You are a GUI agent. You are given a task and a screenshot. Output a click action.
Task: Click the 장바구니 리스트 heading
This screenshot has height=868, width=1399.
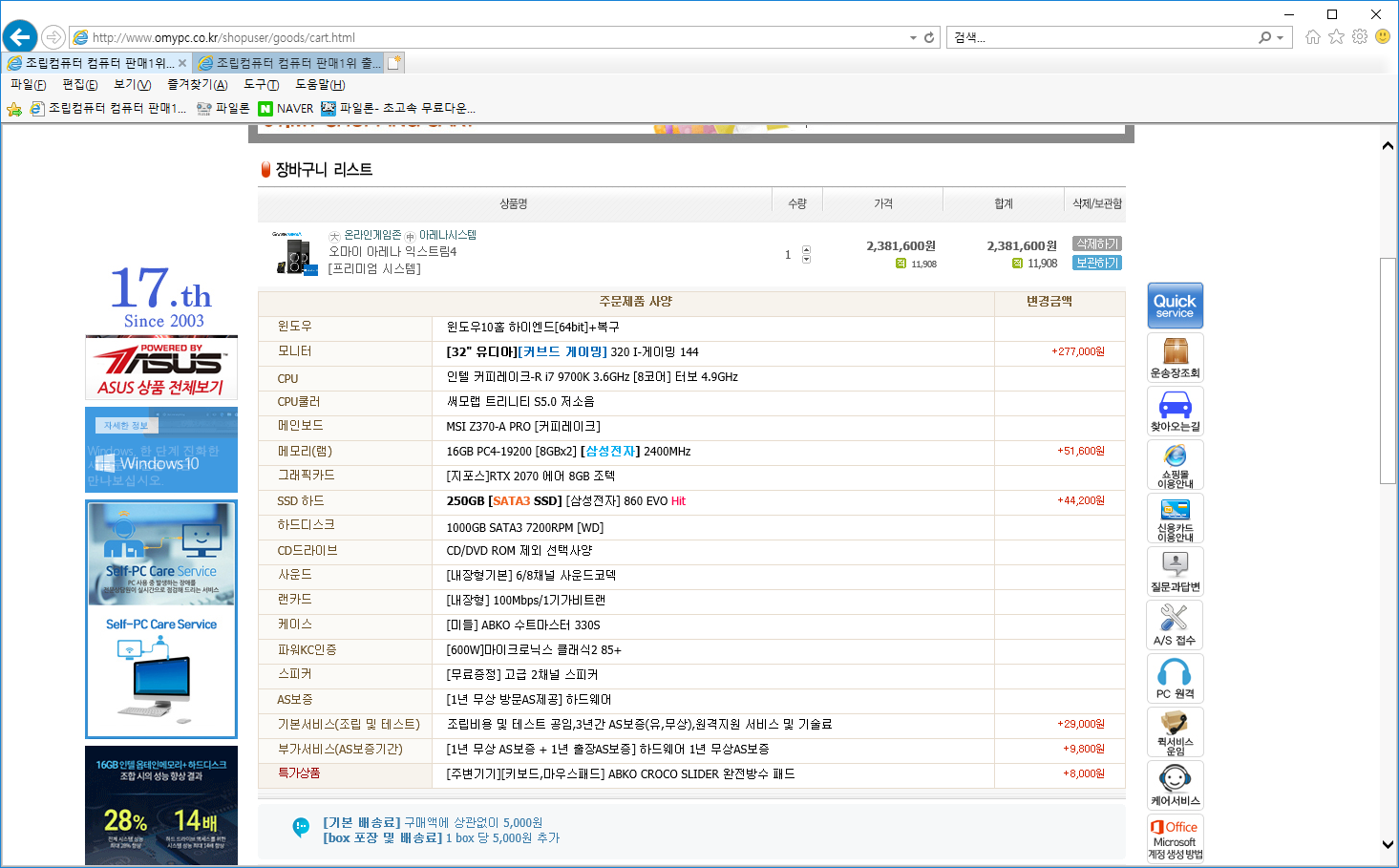324,169
